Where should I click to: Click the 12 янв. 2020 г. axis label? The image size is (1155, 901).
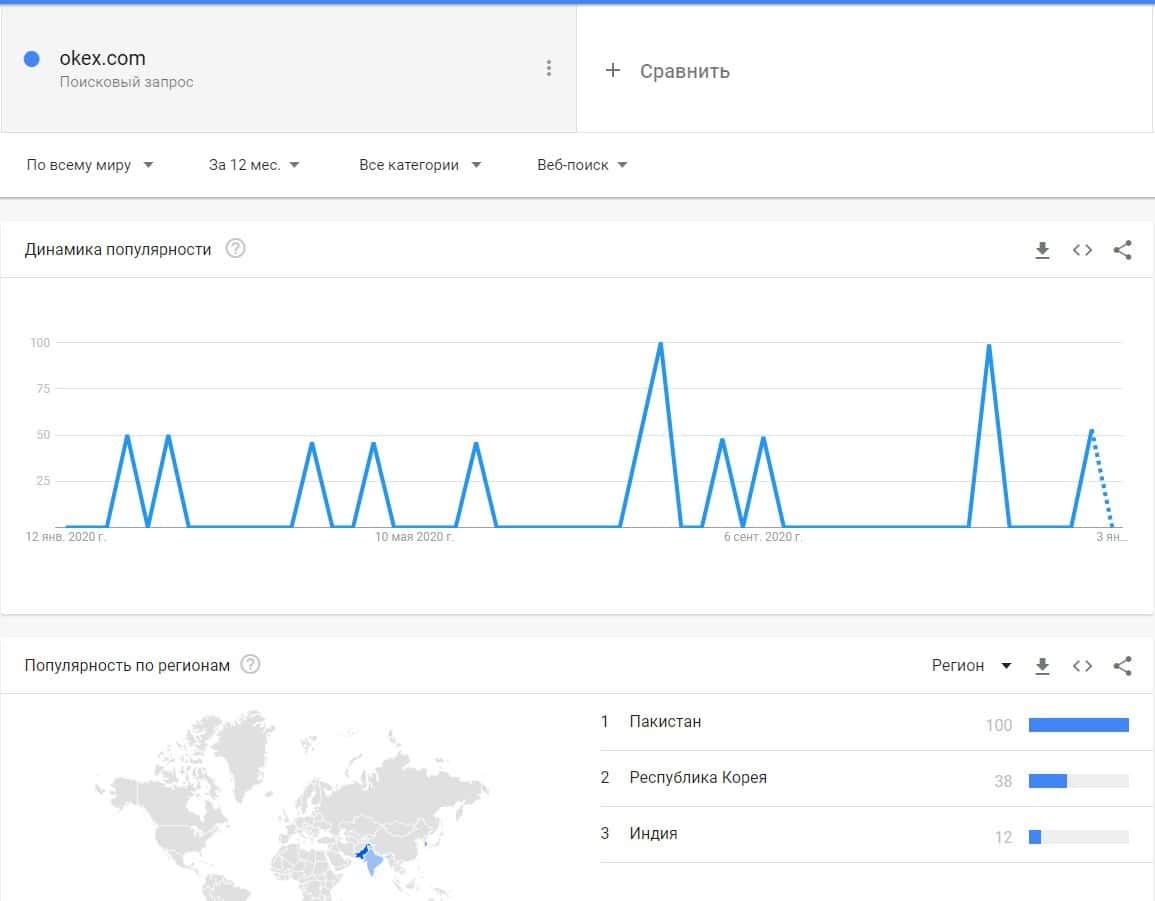coord(66,537)
